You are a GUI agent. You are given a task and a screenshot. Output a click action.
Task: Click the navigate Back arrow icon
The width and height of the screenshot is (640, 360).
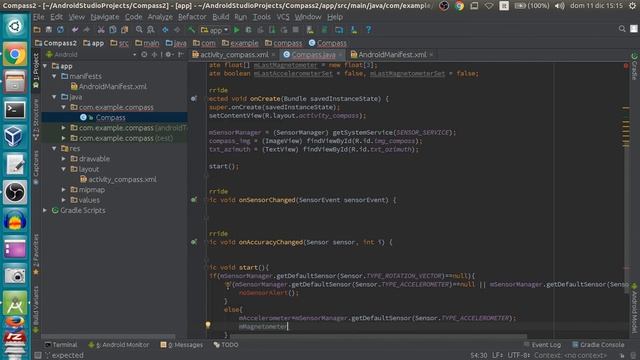click(165, 30)
